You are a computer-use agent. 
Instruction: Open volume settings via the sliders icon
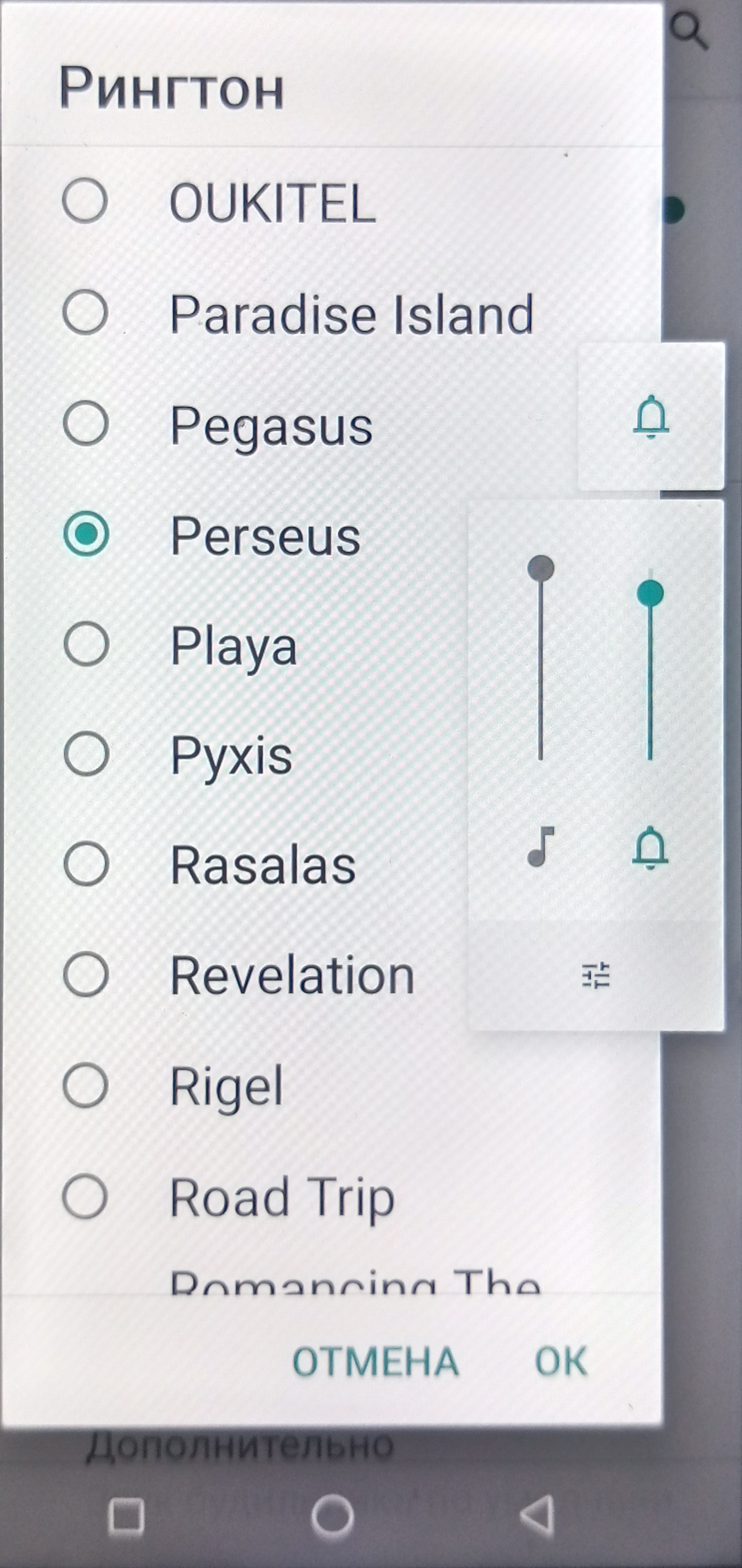(595, 975)
